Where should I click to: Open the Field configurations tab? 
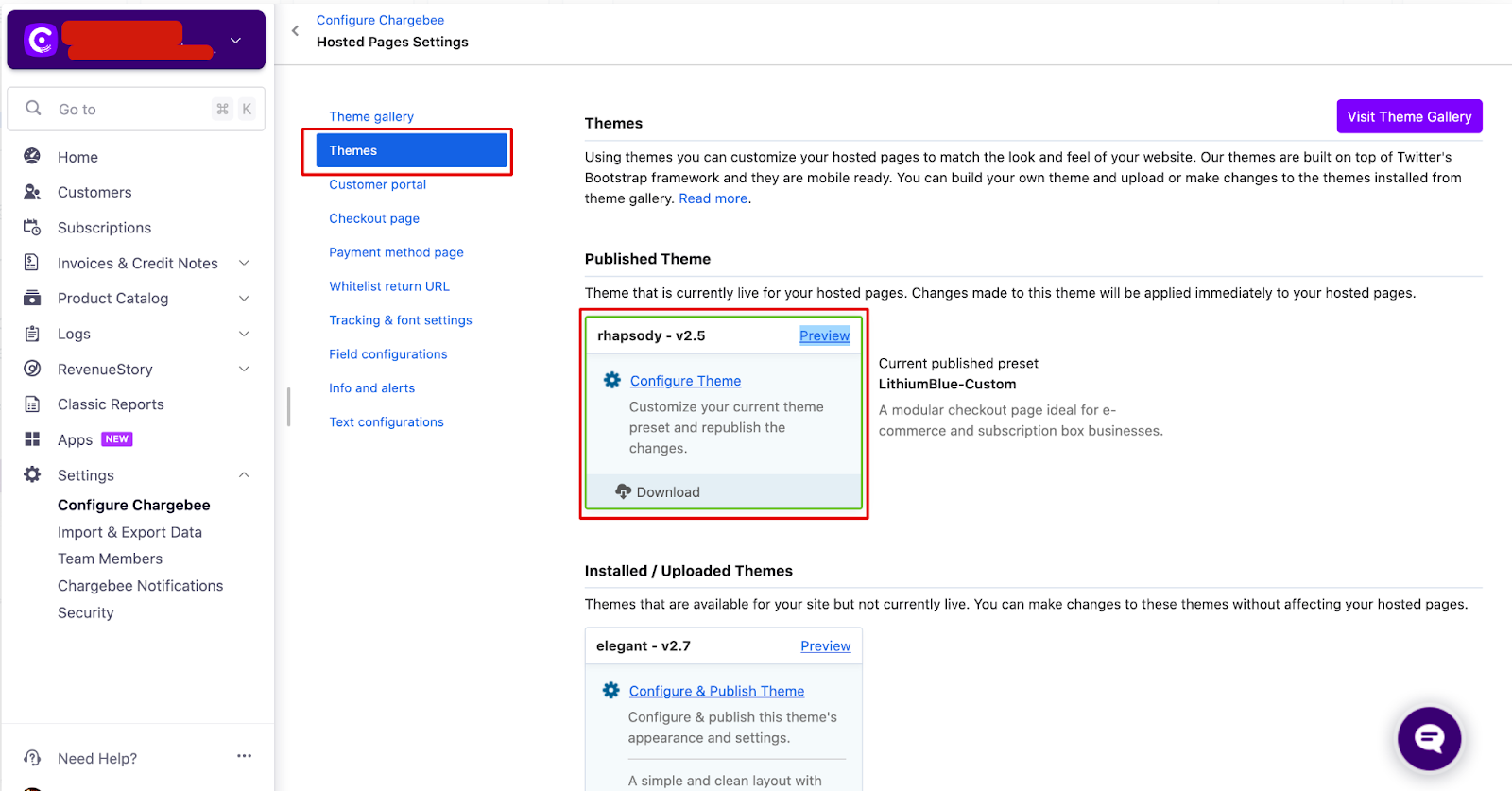[388, 354]
